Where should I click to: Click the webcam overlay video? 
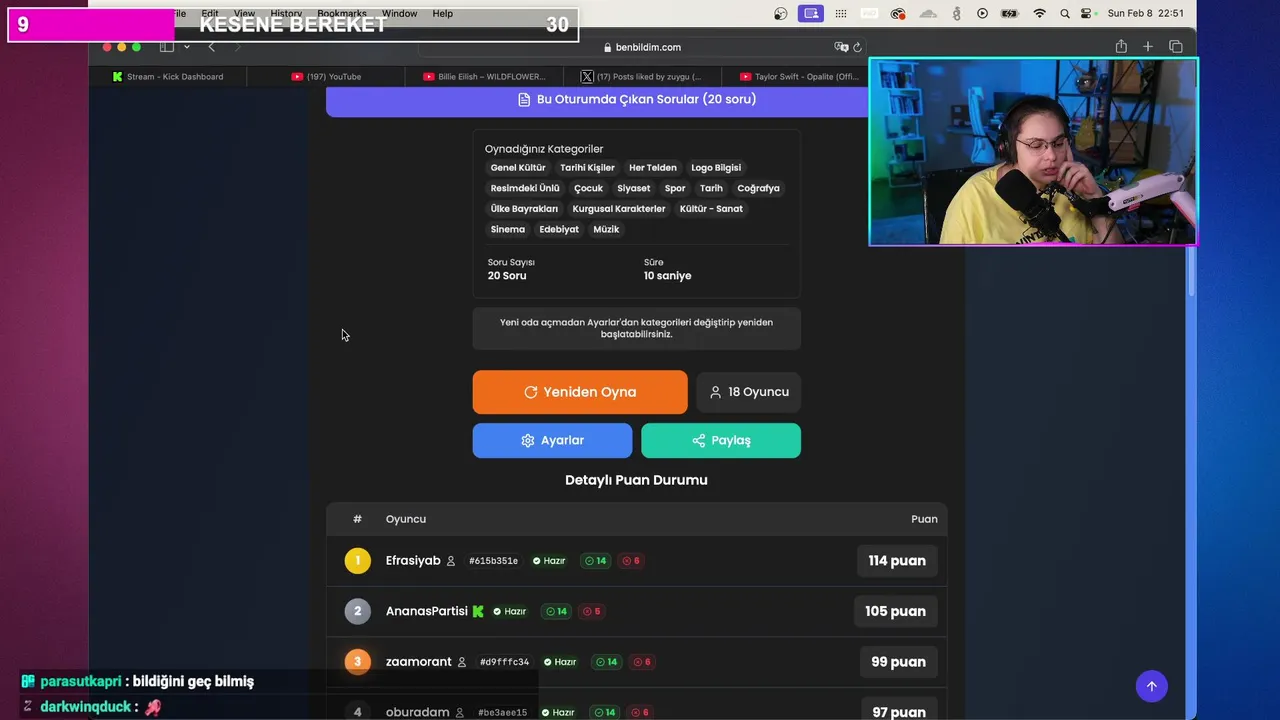(1033, 151)
